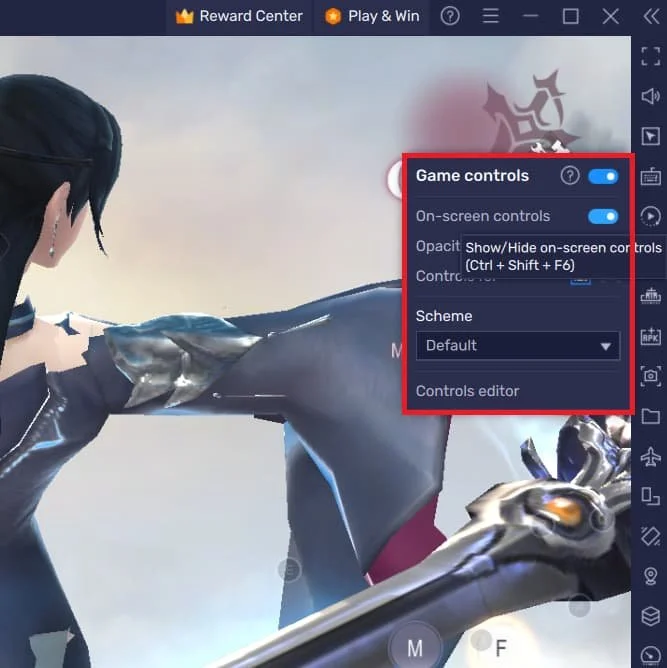The height and width of the screenshot is (668, 667).
Task: Open the memory trim icon in sidebar
Action: pyautogui.click(x=650, y=296)
